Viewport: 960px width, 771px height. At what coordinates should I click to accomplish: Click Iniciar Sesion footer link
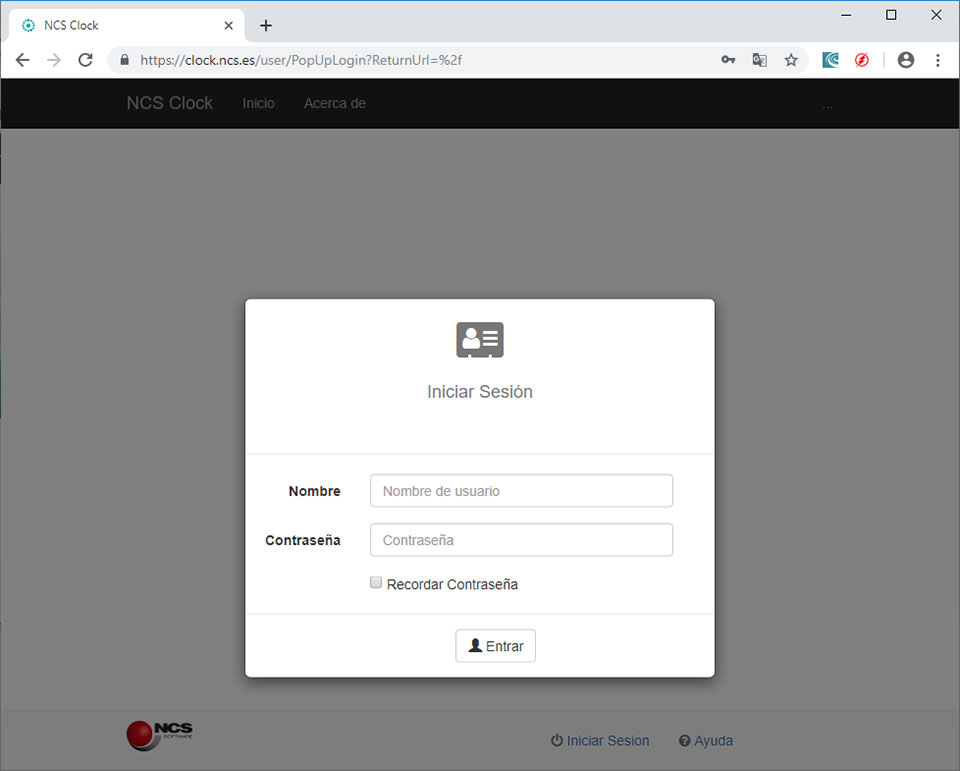(600, 741)
